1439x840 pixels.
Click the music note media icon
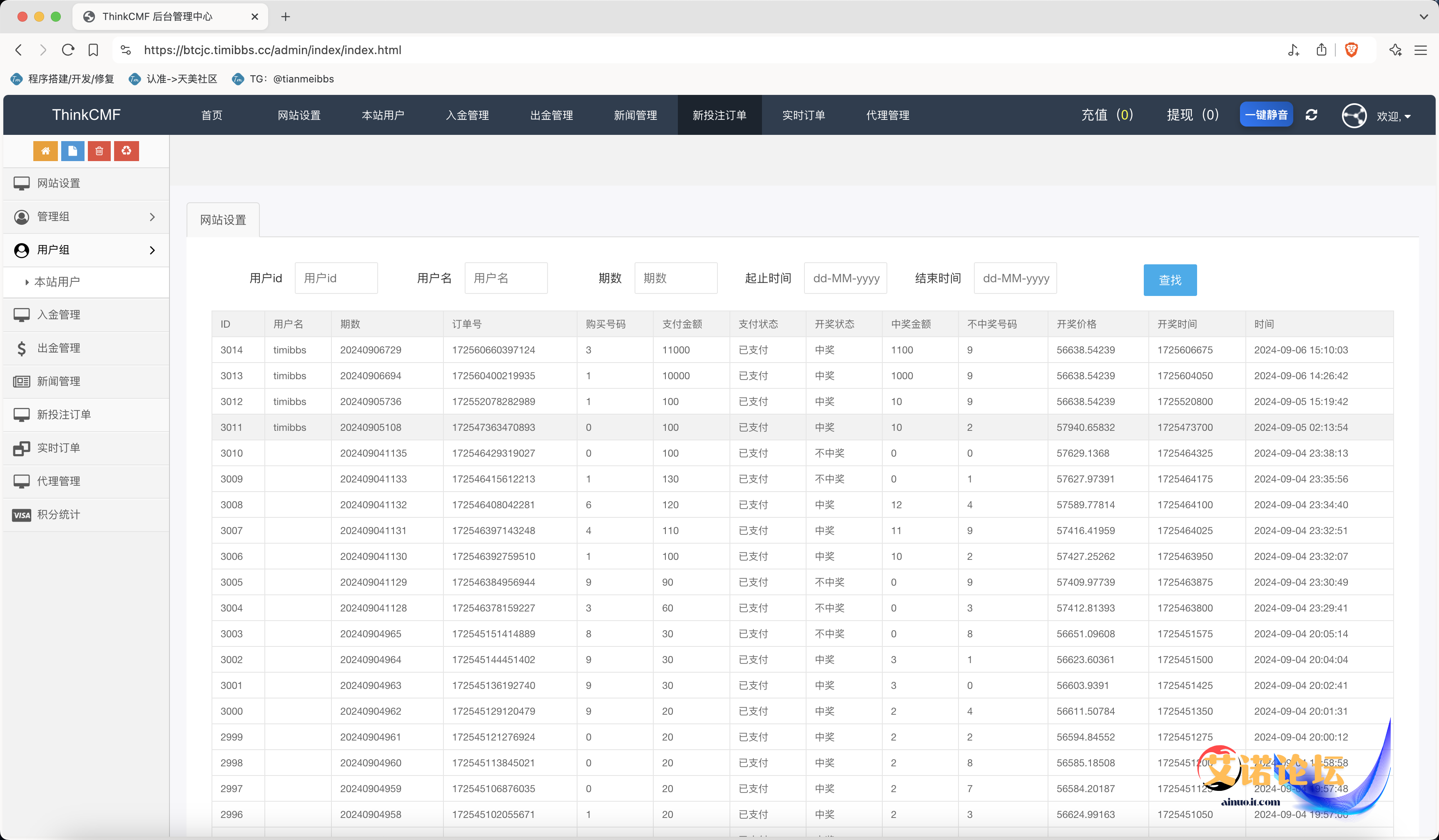click(x=1293, y=50)
